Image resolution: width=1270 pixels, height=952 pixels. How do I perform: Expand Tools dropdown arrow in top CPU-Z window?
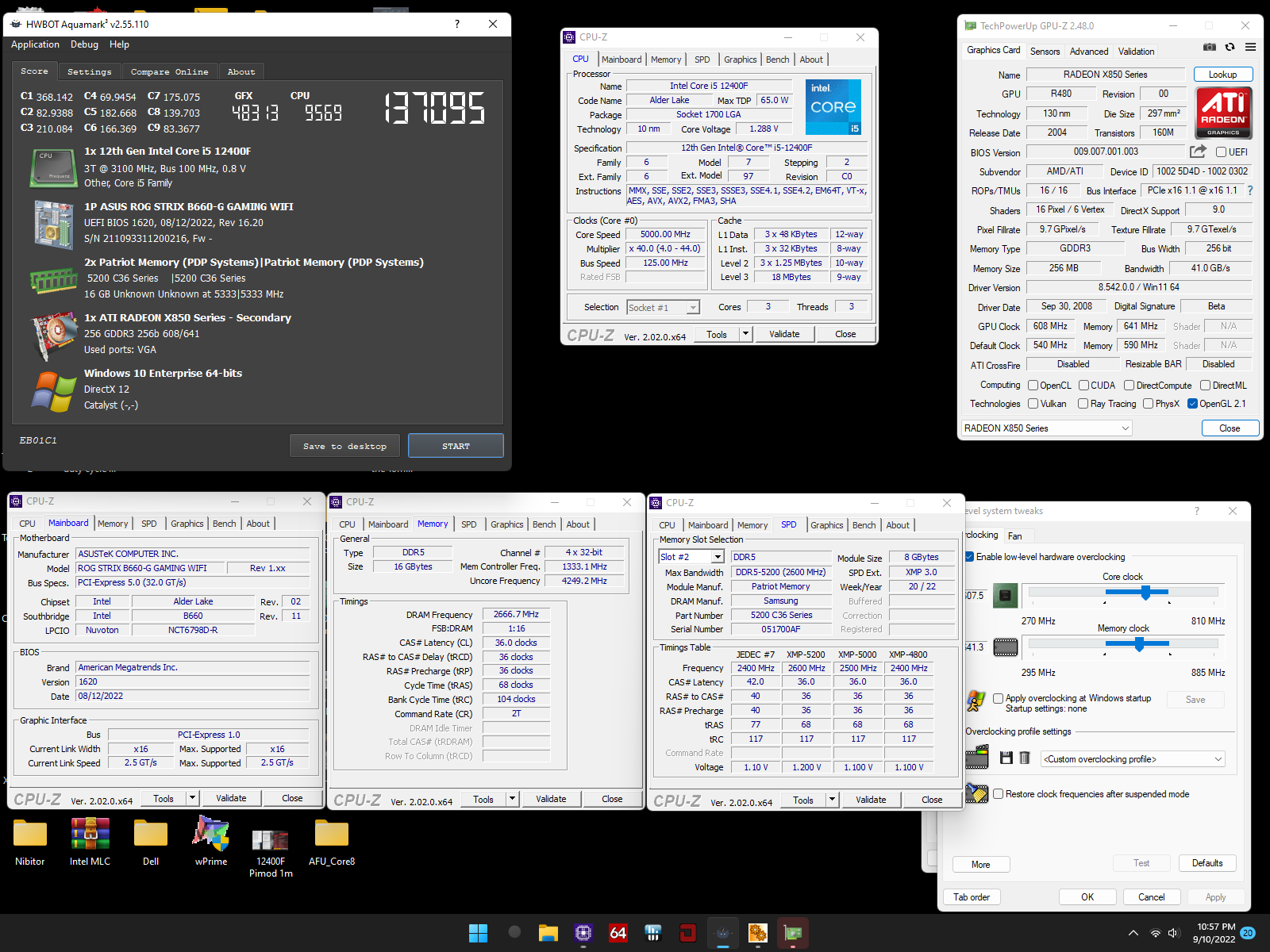745,334
